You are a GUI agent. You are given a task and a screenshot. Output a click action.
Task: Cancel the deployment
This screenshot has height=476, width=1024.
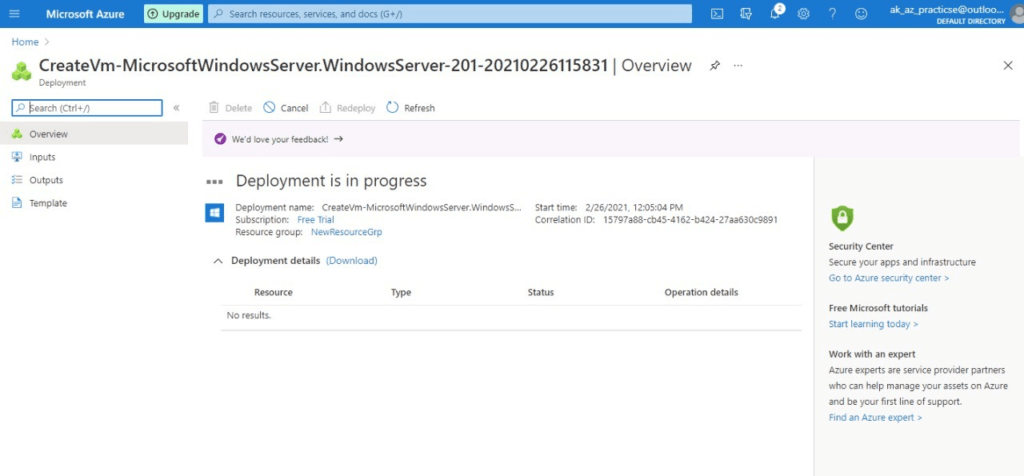coord(285,108)
